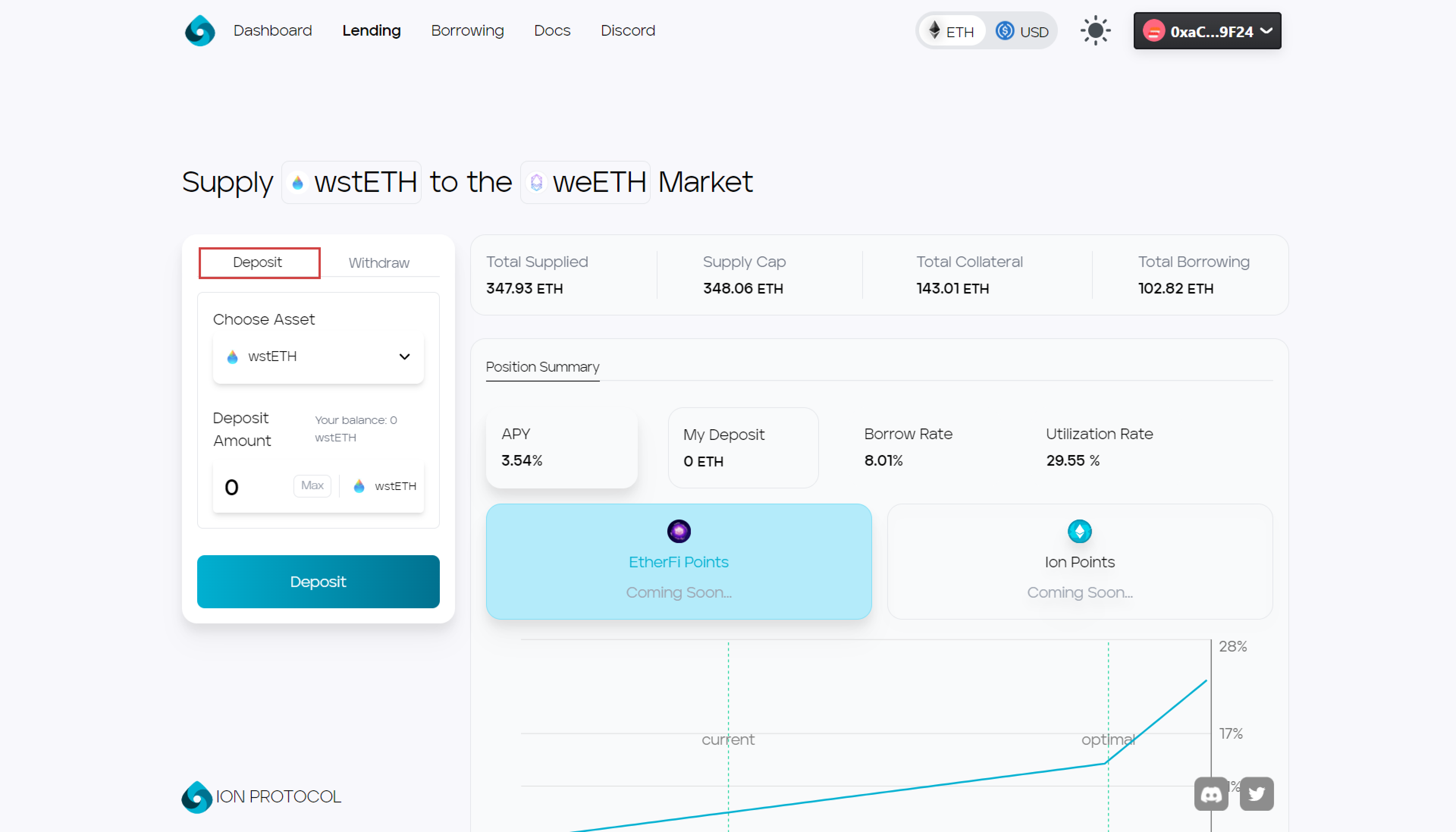Switch currency display to ETH

[x=952, y=31]
